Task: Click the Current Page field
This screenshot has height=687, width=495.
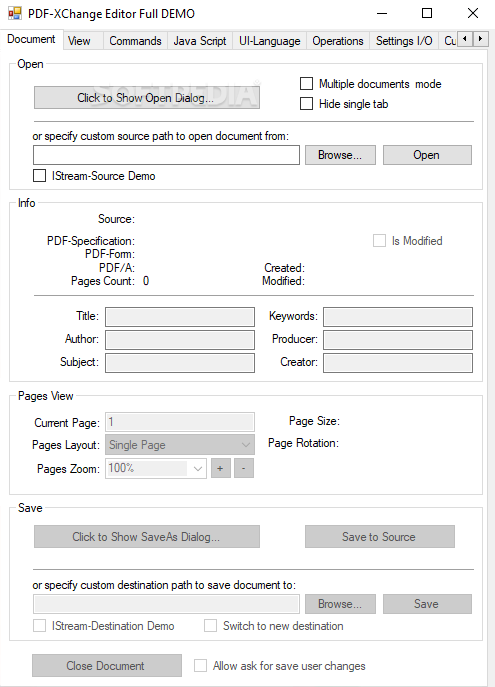Action: (180, 422)
